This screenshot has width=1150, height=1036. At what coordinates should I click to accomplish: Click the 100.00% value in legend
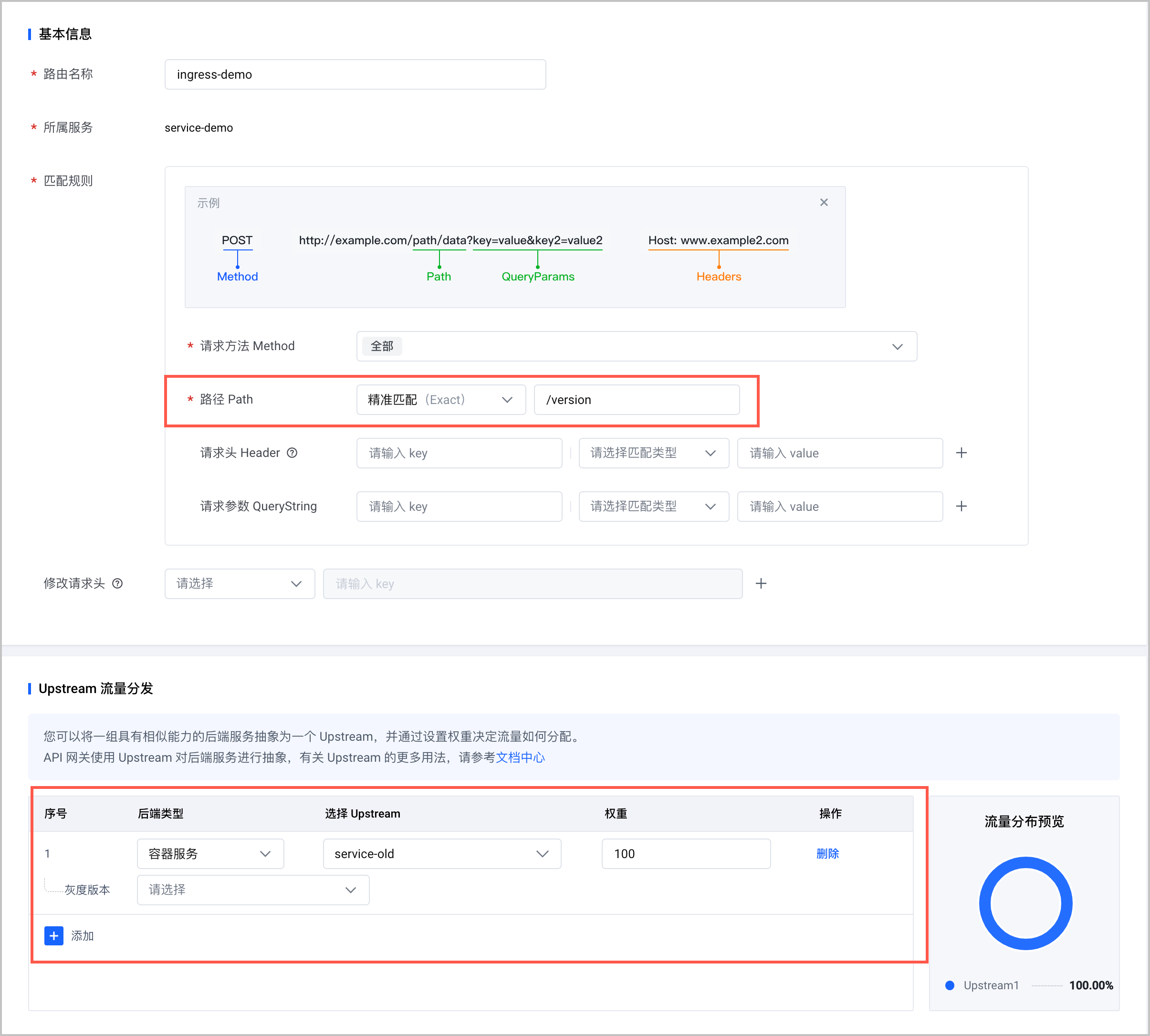pos(1091,985)
